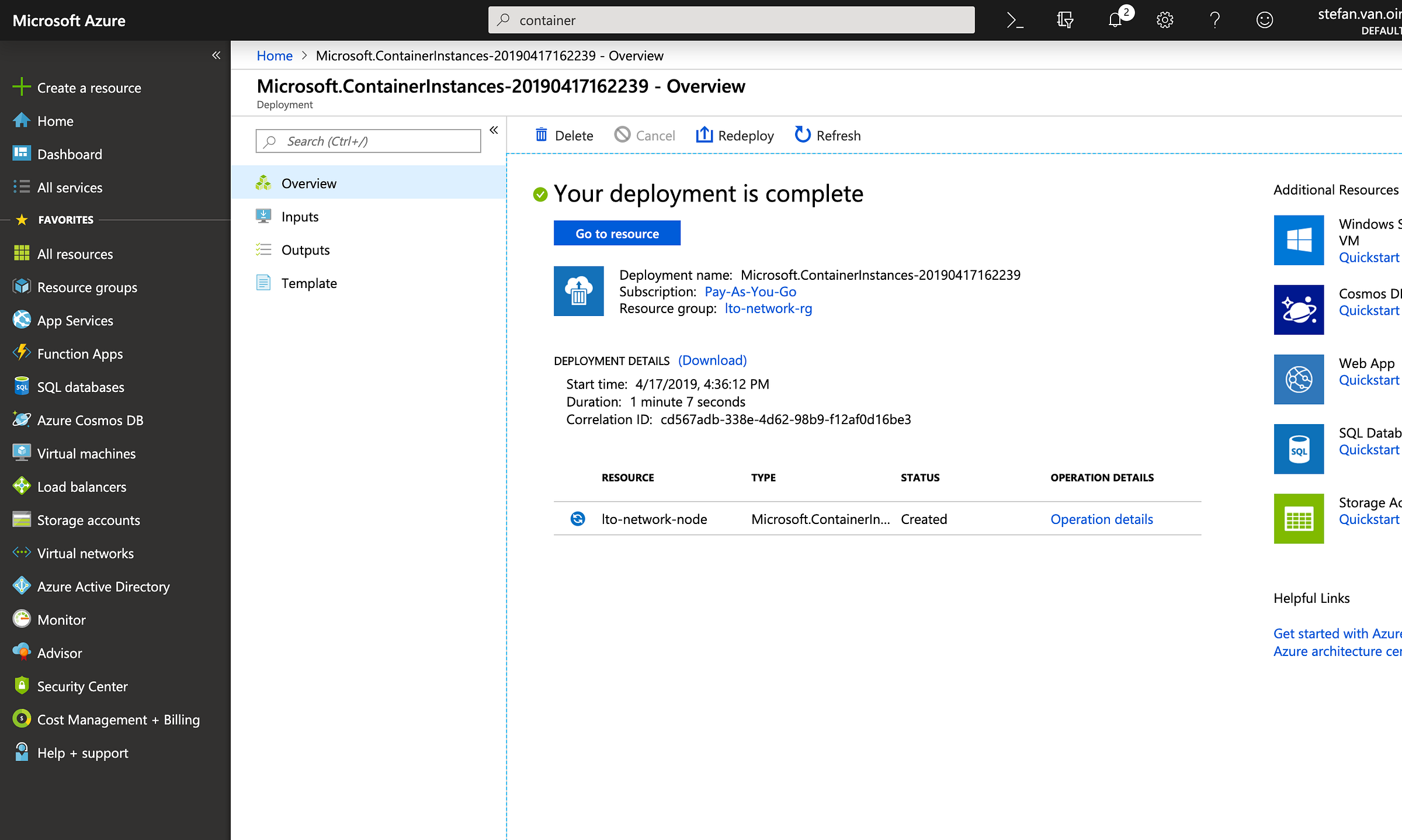The image size is (1402, 840).
Task: Open the lto-network-rg resource group link
Action: pyautogui.click(x=768, y=308)
